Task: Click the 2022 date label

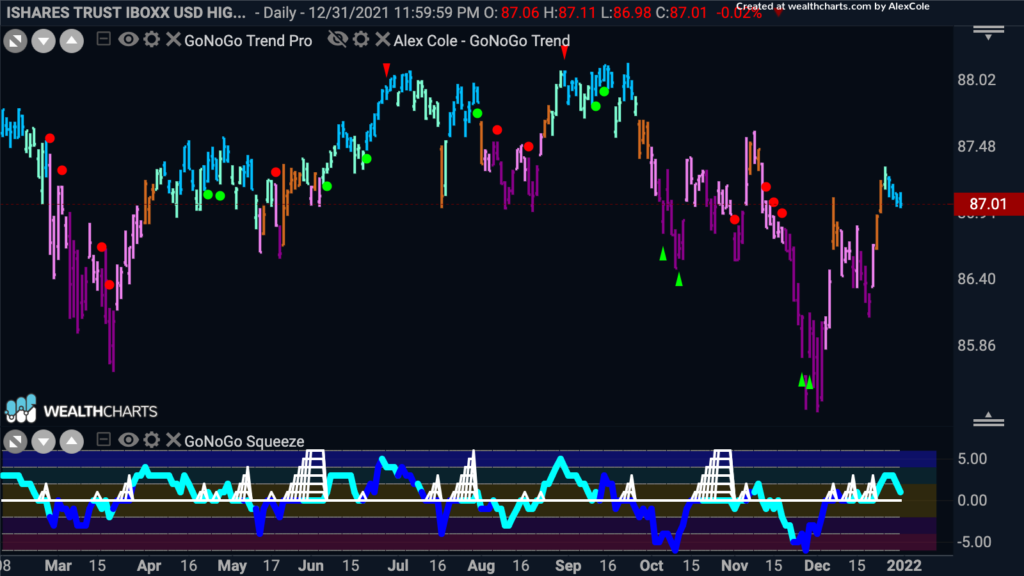Action: [x=903, y=566]
